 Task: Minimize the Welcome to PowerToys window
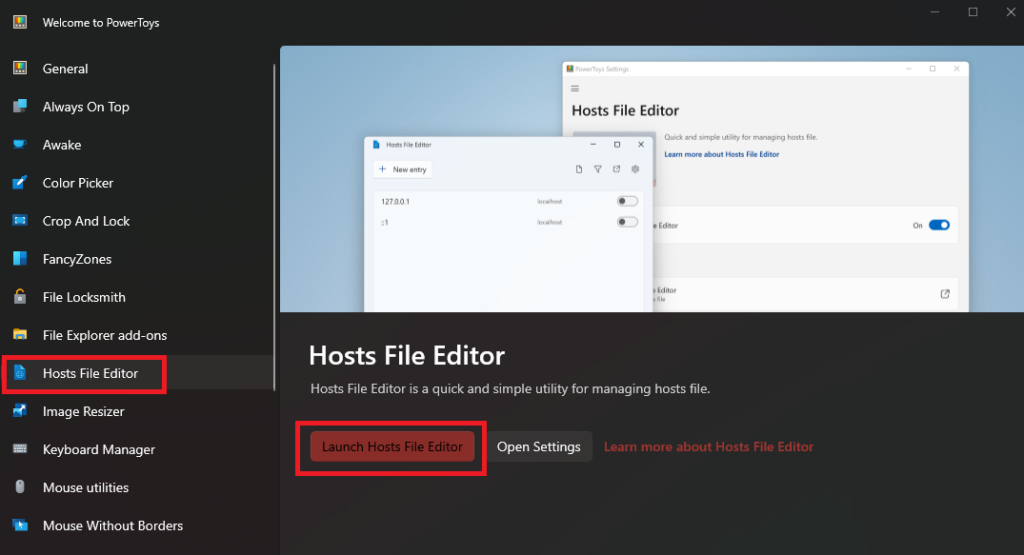935,12
